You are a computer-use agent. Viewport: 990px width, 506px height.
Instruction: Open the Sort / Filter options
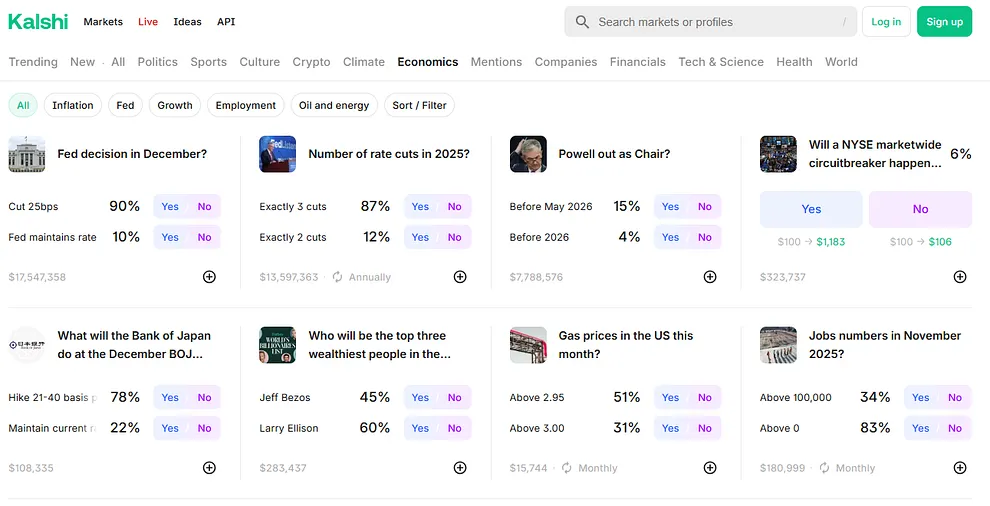click(419, 105)
